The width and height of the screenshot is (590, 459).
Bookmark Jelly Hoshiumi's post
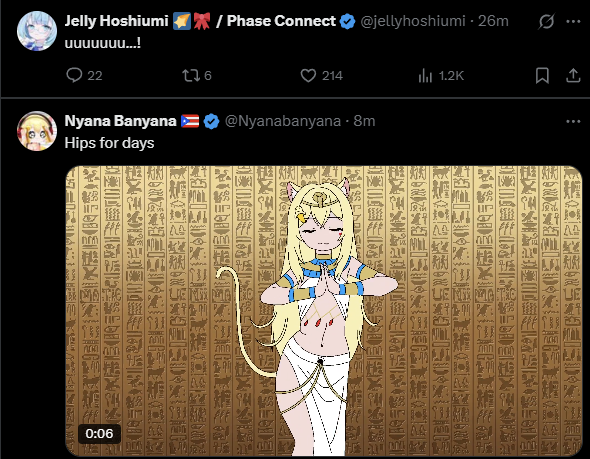pos(542,76)
